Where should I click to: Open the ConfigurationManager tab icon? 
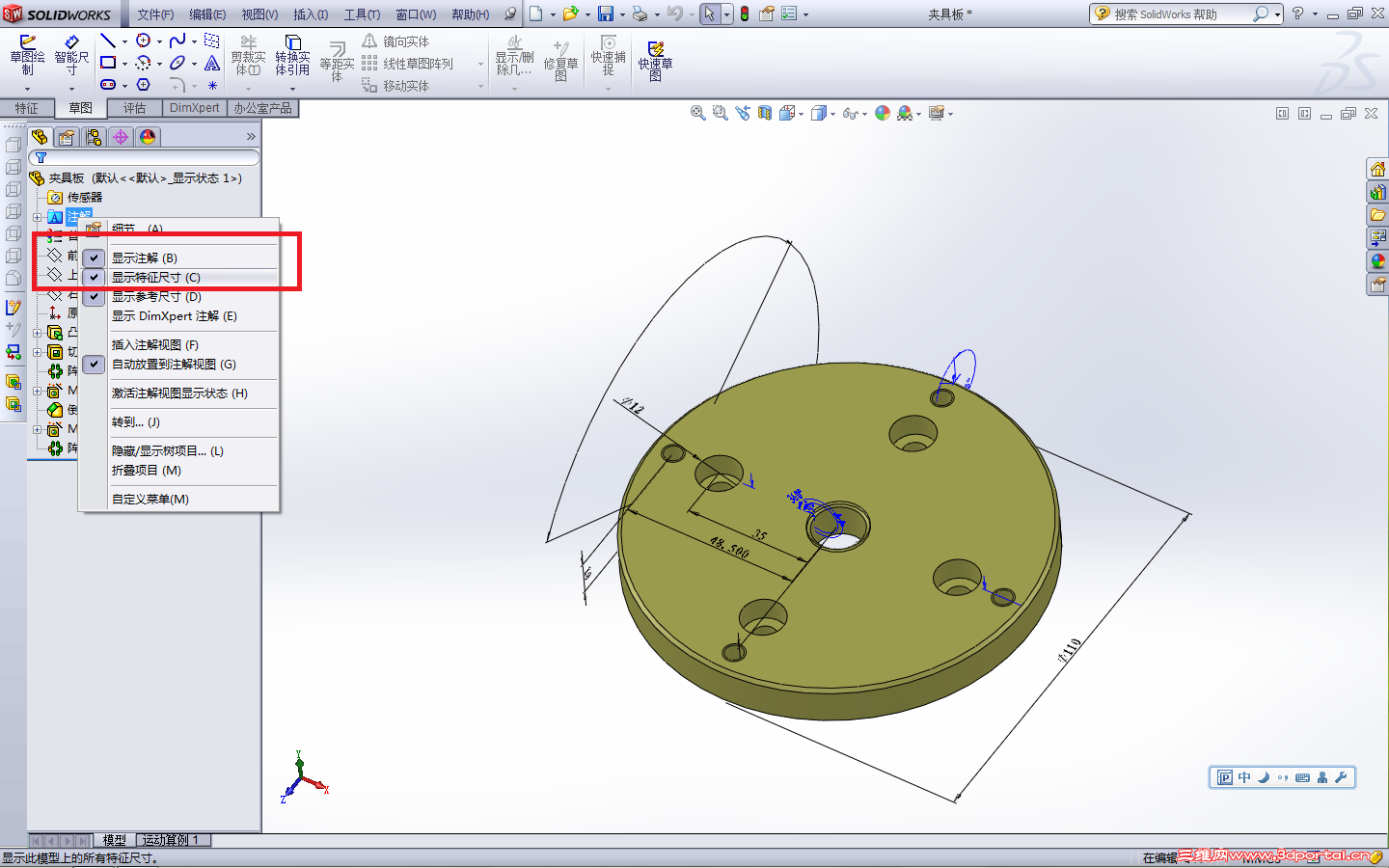[94, 137]
